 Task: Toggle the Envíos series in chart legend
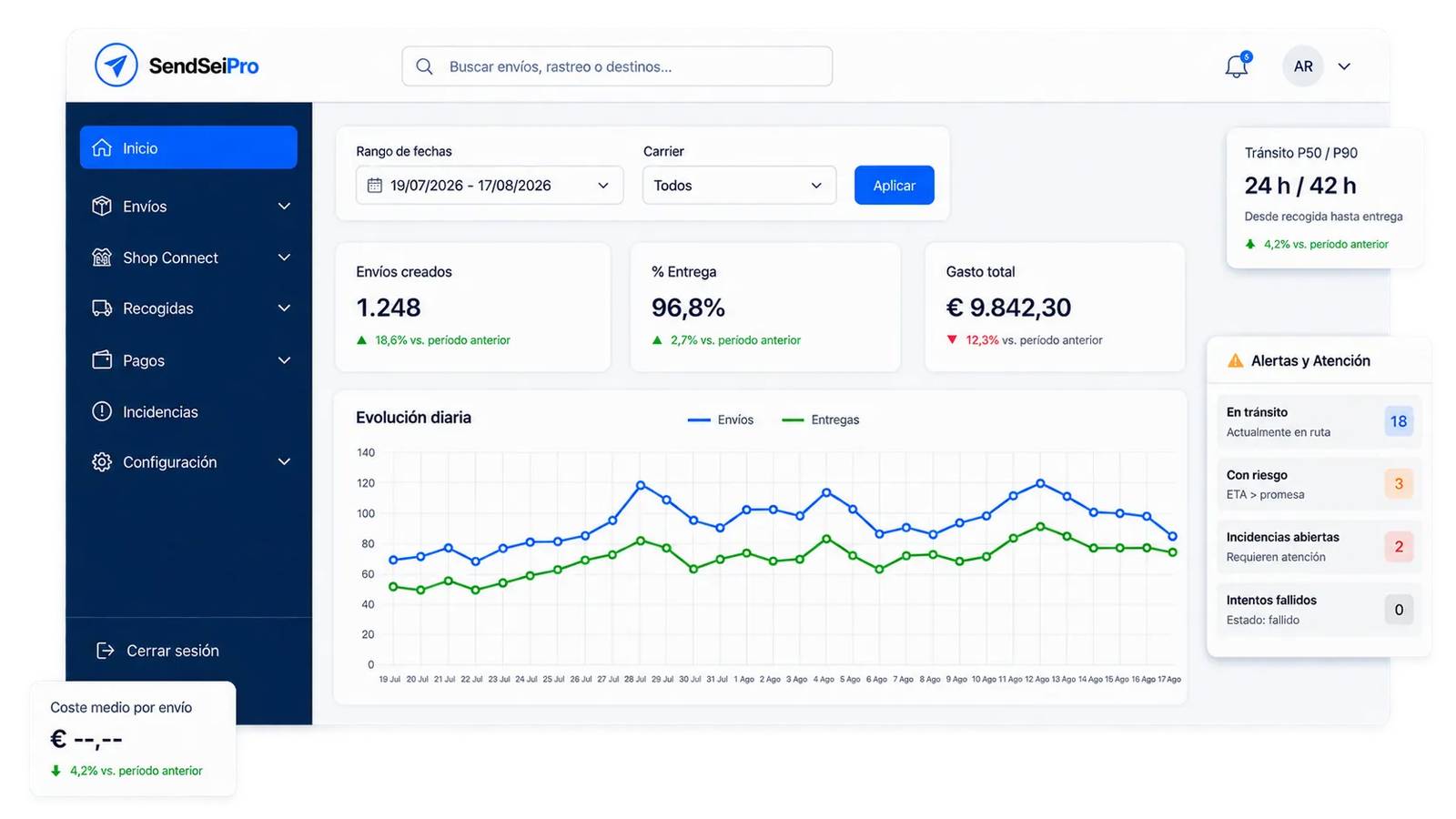pyautogui.click(x=721, y=420)
